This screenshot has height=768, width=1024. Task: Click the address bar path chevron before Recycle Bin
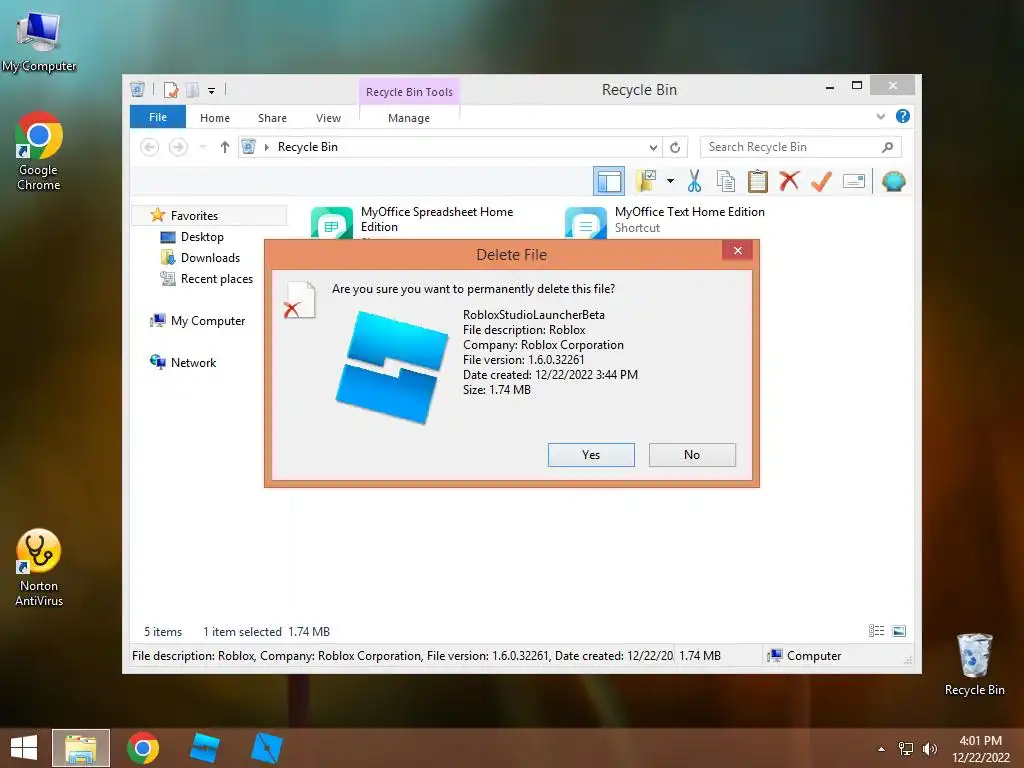pyautogui.click(x=266, y=148)
